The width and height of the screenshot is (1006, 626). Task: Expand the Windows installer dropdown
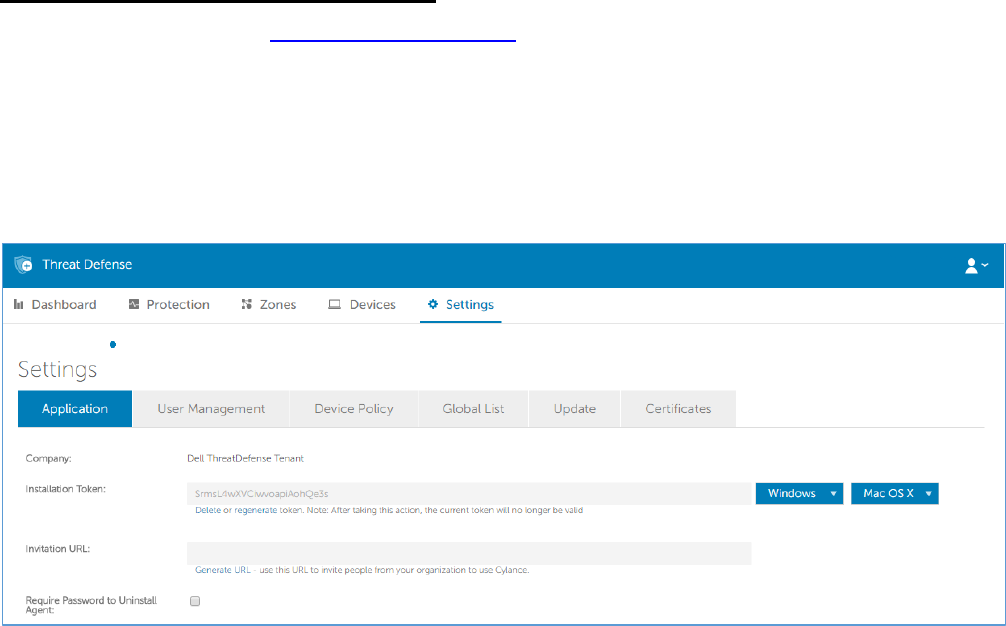[799, 493]
